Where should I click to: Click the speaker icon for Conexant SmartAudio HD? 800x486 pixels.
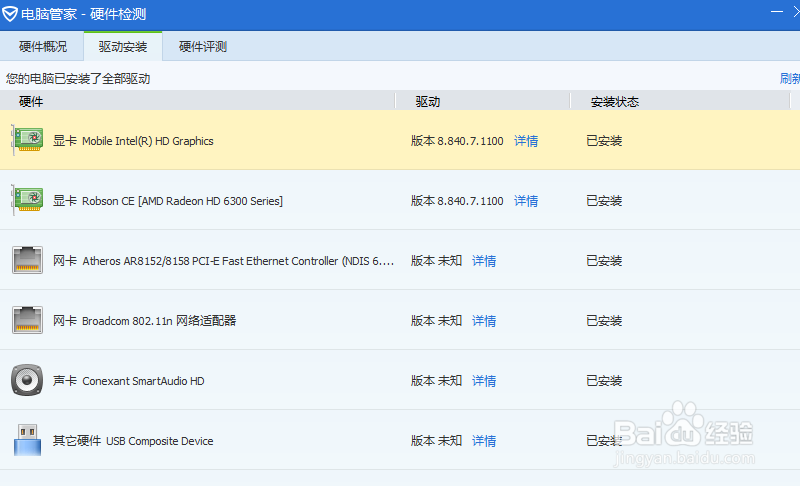(x=27, y=380)
